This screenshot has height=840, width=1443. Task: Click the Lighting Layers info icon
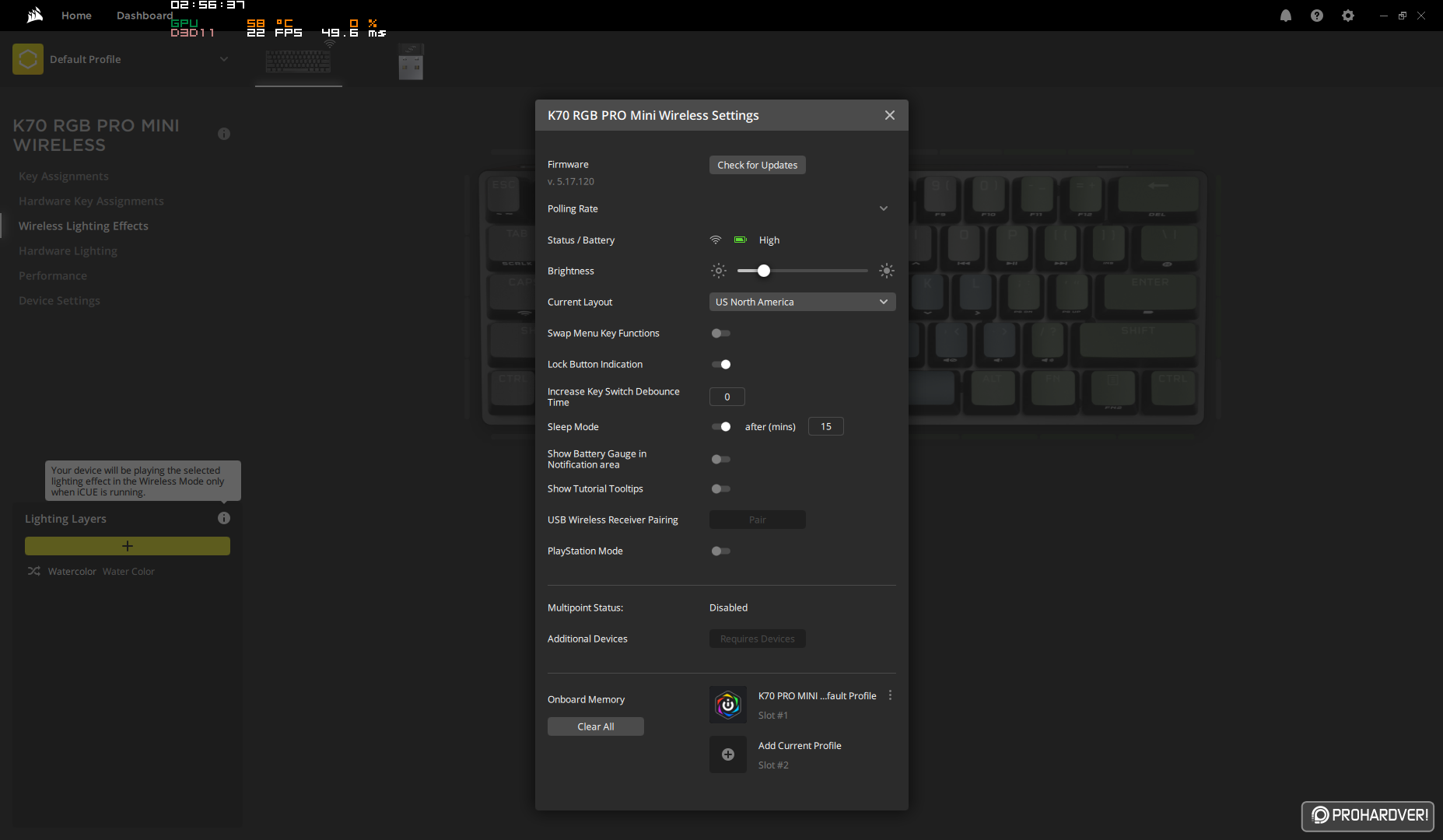pos(224,518)
